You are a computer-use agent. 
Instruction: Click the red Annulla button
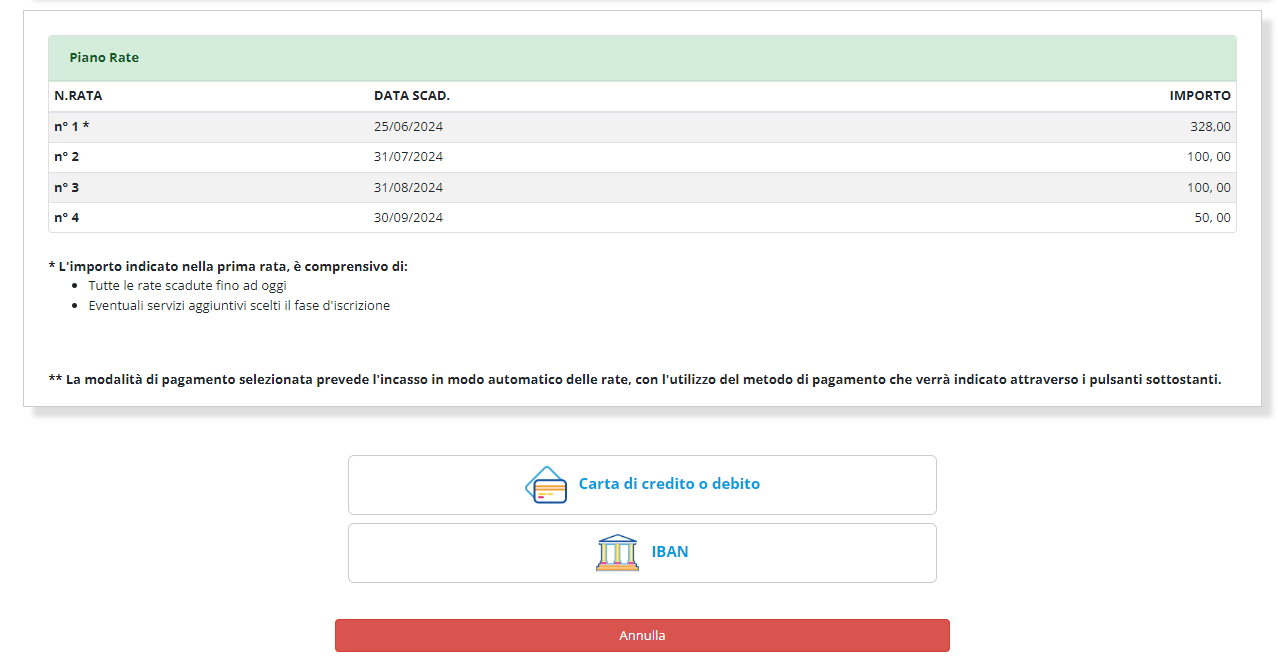coord(641,634)
